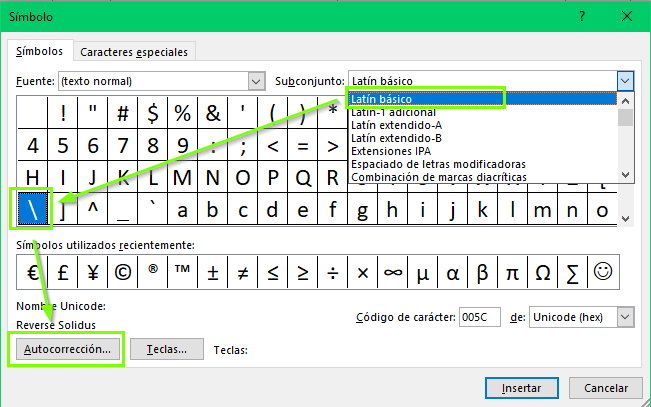Open the Fuente font dropdown
Image resolution: width=651 pixels, height=407 pixels.
[x=257, y=81]
